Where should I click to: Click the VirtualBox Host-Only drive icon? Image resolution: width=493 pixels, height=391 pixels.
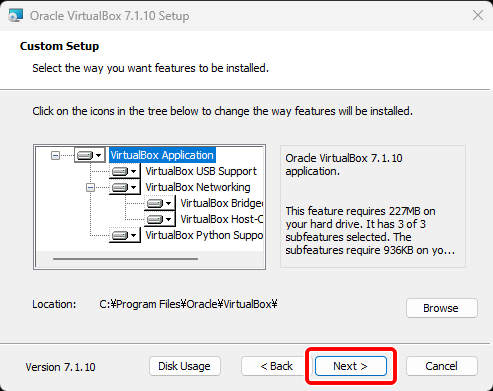(x=159, y=219)
